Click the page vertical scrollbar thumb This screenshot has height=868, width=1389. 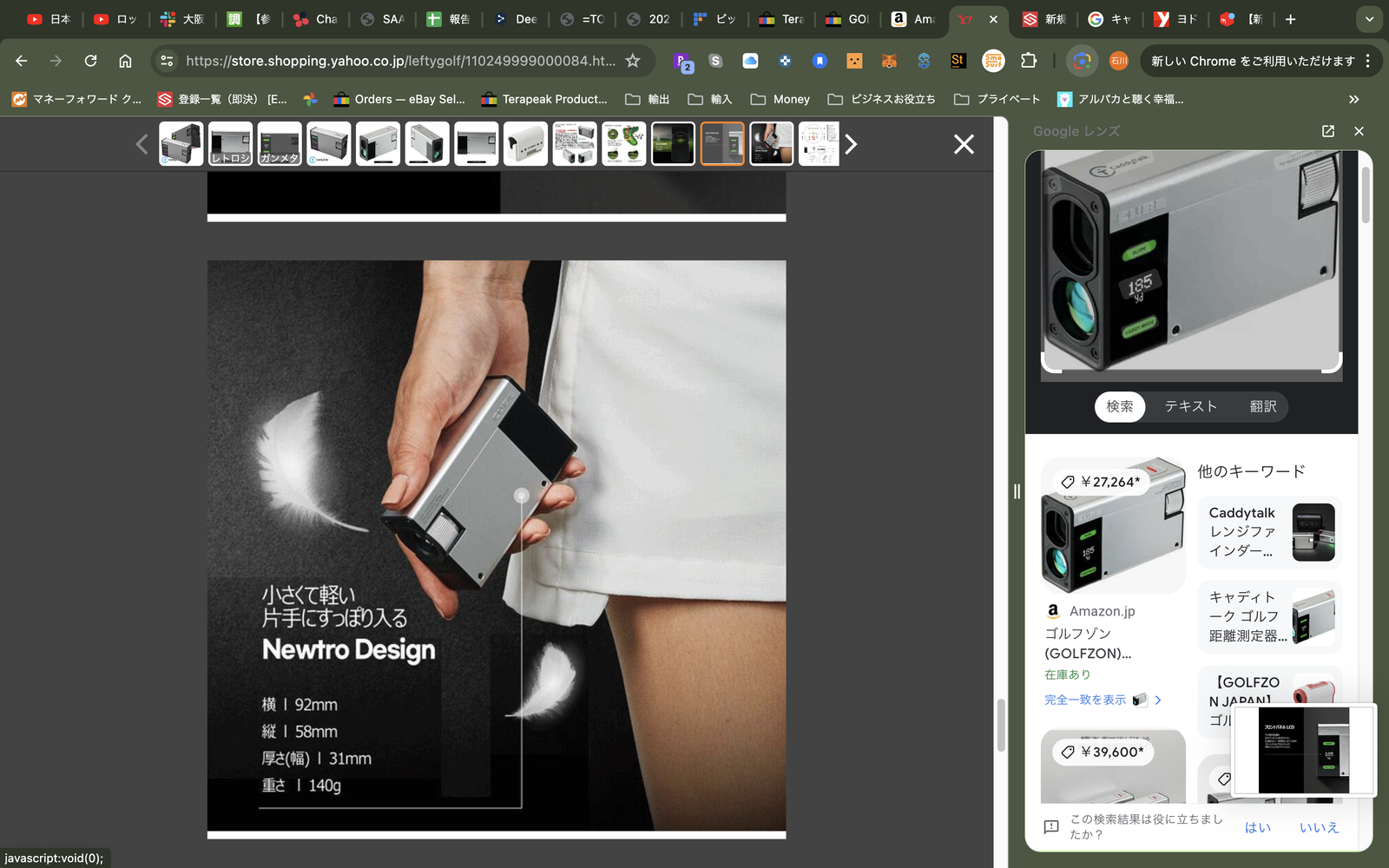(x=1000, y=725)
